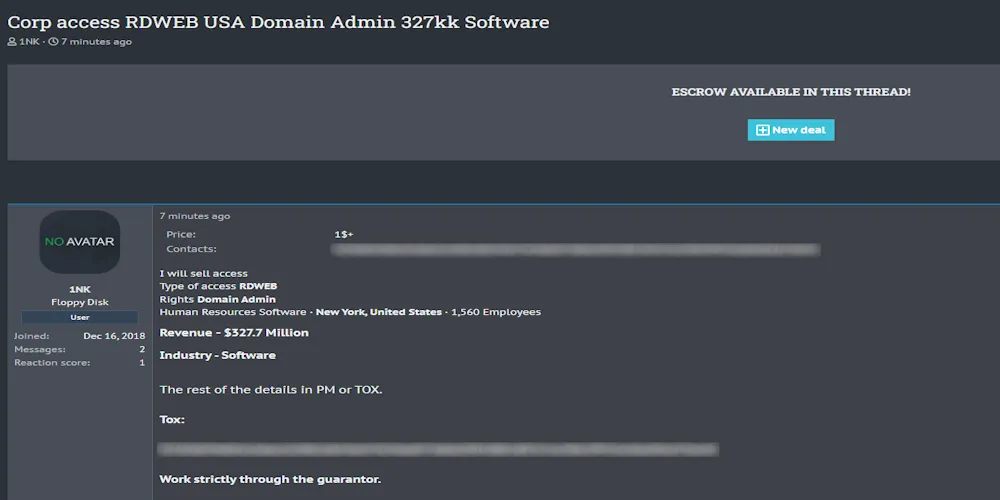The height and width of the screenshot is (500, 1000).
Task: Click the Escrow available in this thread notice
Action: (790, 92)
